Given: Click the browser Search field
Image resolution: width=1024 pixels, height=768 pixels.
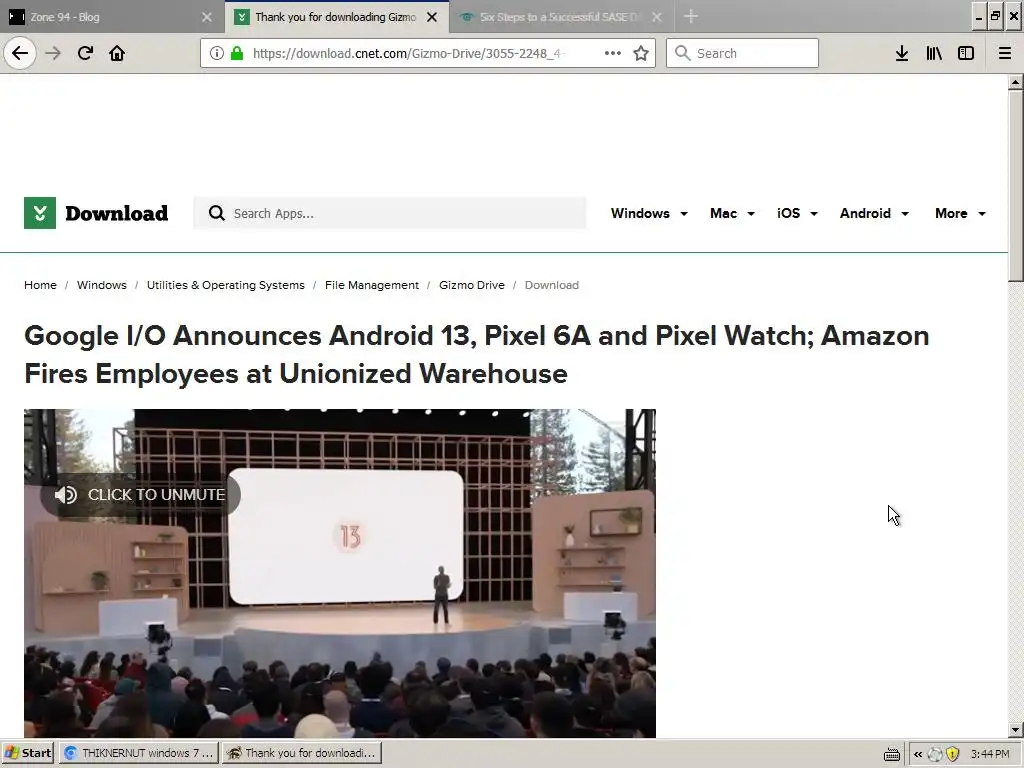Looking at the screenshot, I should tap(742, 53).
